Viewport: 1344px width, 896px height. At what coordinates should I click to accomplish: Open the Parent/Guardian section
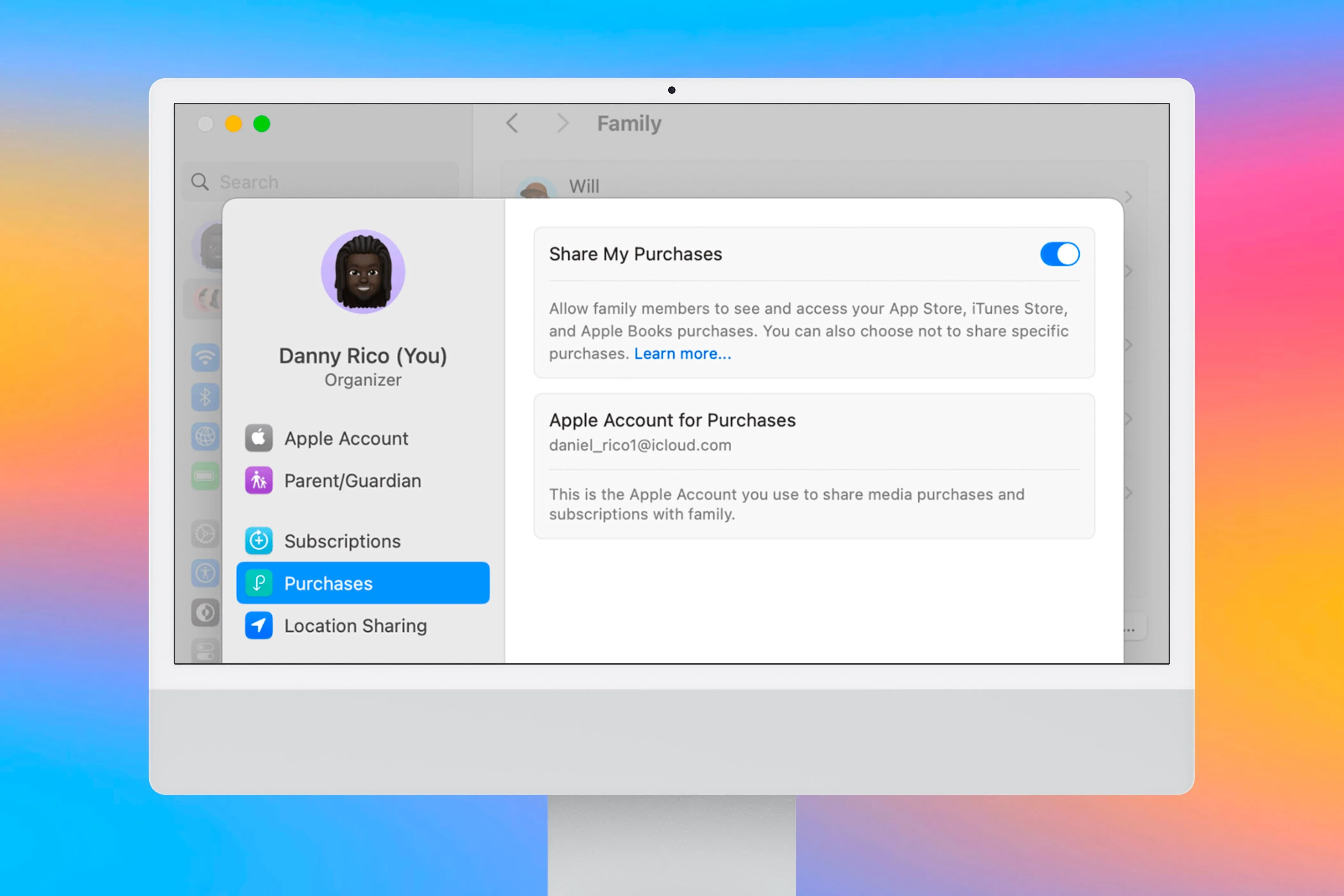click(x=363, y=481)
